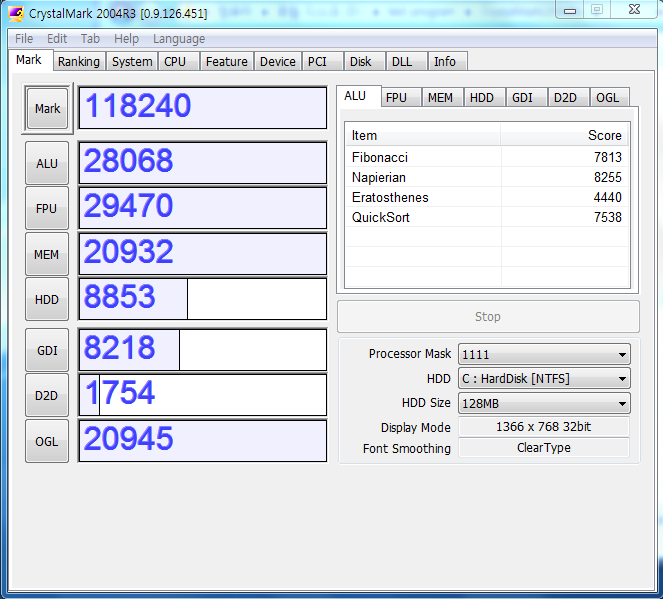Click the ALU score 28068
The height and width of the screenshot is (599, 663).
(203, 163)
